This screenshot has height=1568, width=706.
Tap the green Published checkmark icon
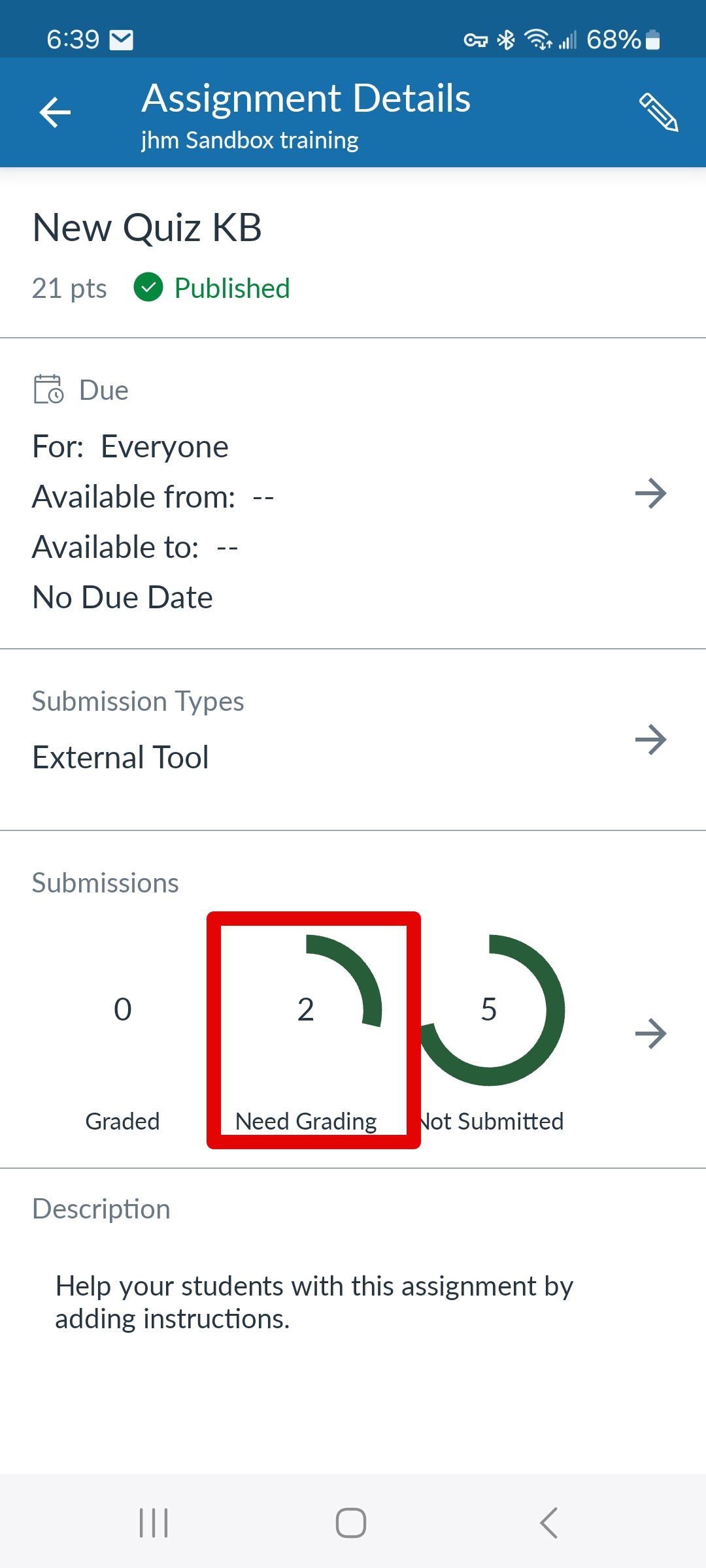[148, 287]
